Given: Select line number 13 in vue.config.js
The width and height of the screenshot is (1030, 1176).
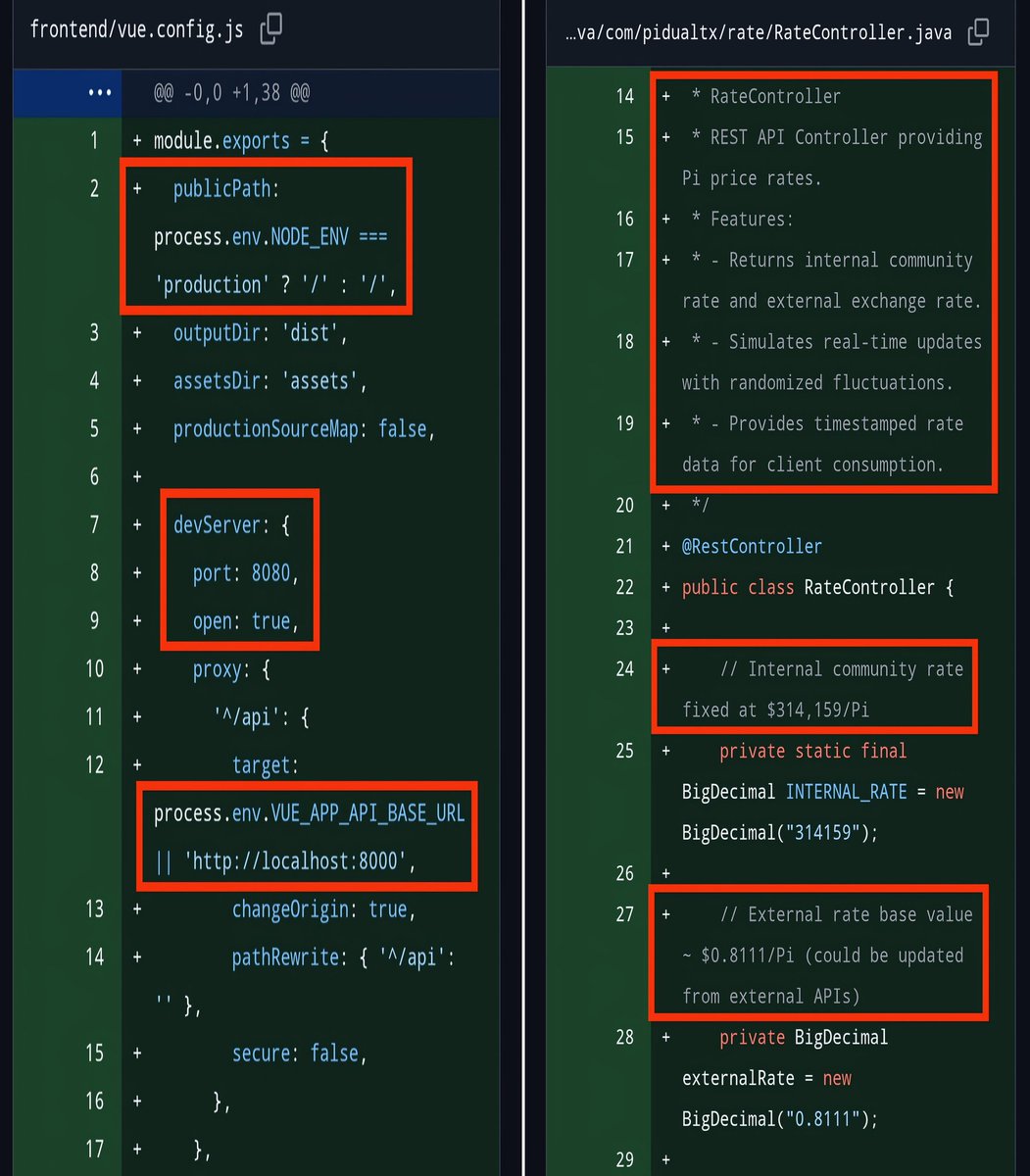Looking at the screenshot, I should (94, 908).
